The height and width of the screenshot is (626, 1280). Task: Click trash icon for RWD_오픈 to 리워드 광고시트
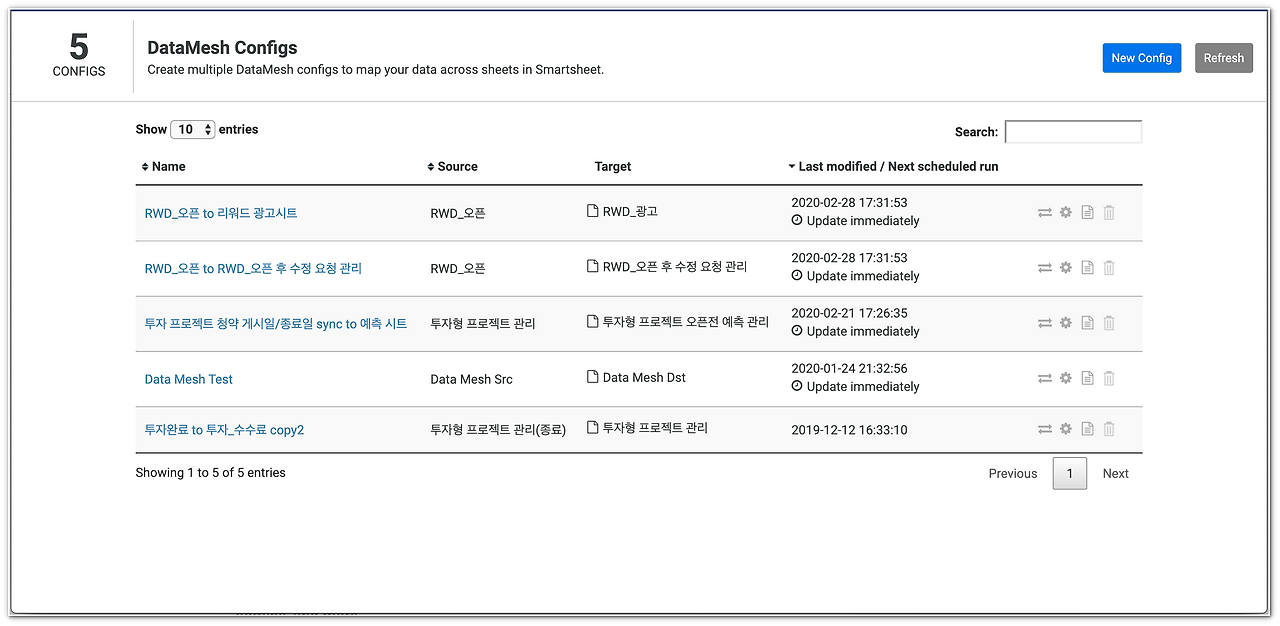[1108, 212]
